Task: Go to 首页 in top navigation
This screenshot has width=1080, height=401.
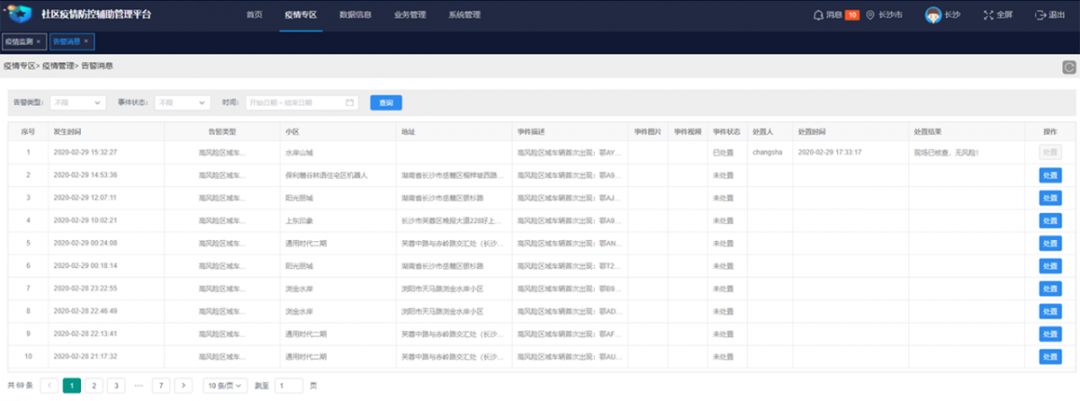Action: (254, 15)
